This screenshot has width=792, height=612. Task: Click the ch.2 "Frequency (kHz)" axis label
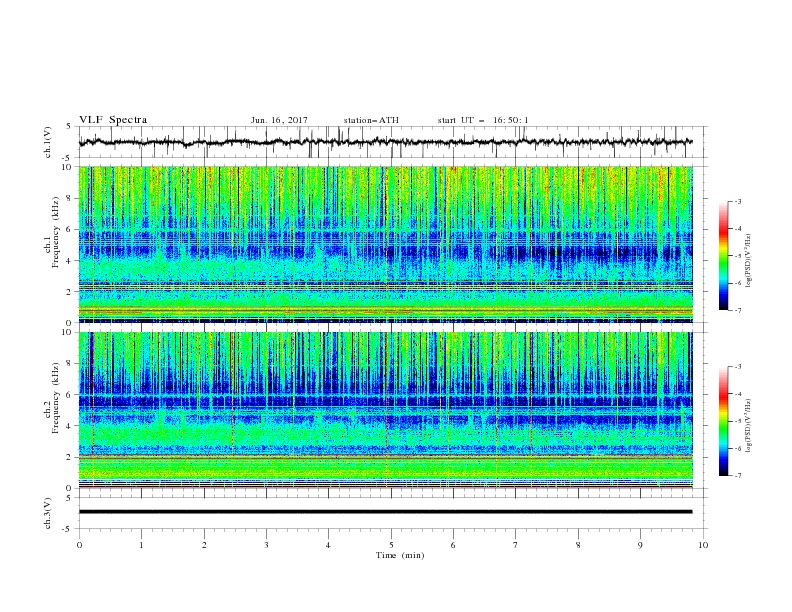56,398
